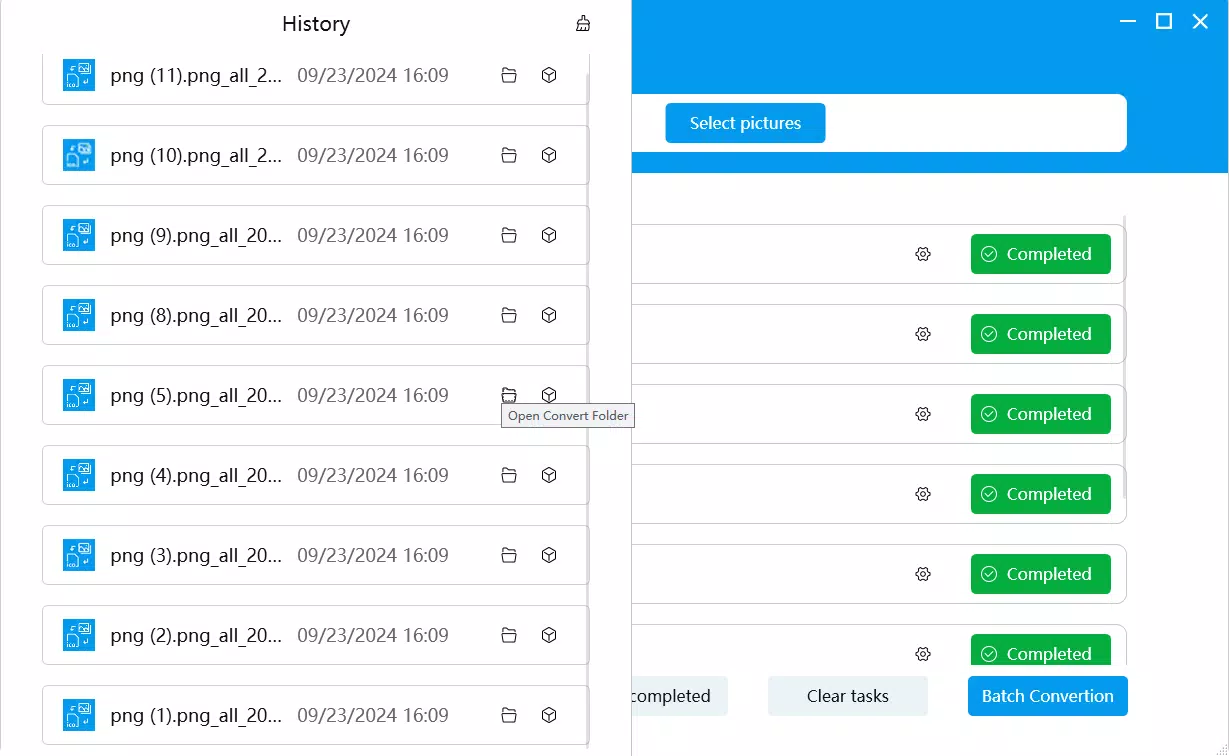Click the task list vertical scrollbar
The width and height of the screenshot is (1229, 756).
point(1125,356)
